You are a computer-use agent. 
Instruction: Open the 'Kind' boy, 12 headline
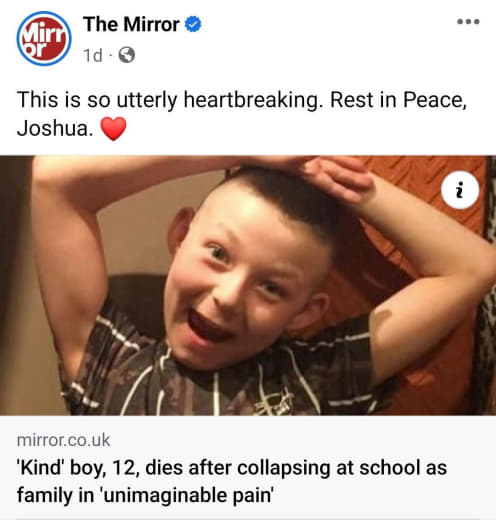(x=232, y=481)
